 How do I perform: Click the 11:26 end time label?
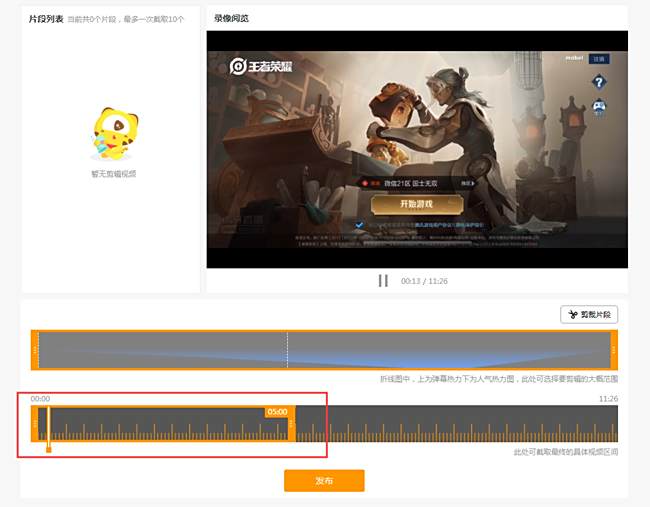point(608,399)
